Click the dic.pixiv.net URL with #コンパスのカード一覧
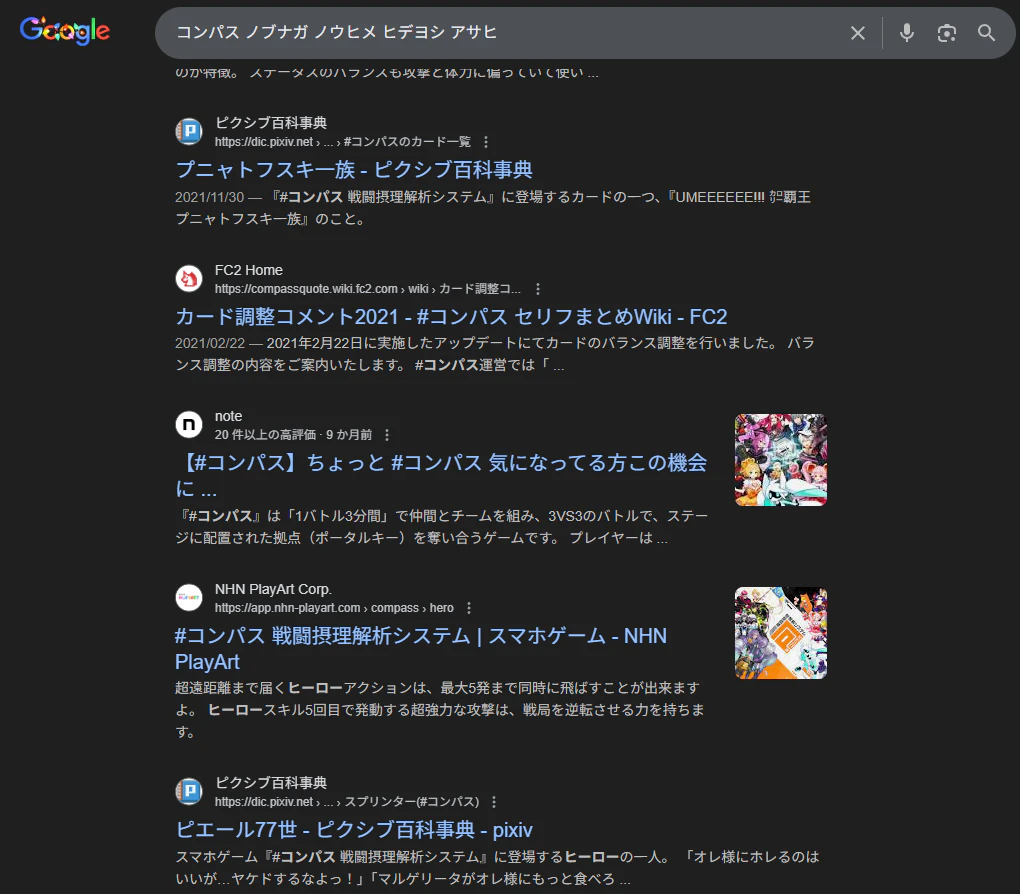The image size is (1020, 894). (x=343, y=142)
